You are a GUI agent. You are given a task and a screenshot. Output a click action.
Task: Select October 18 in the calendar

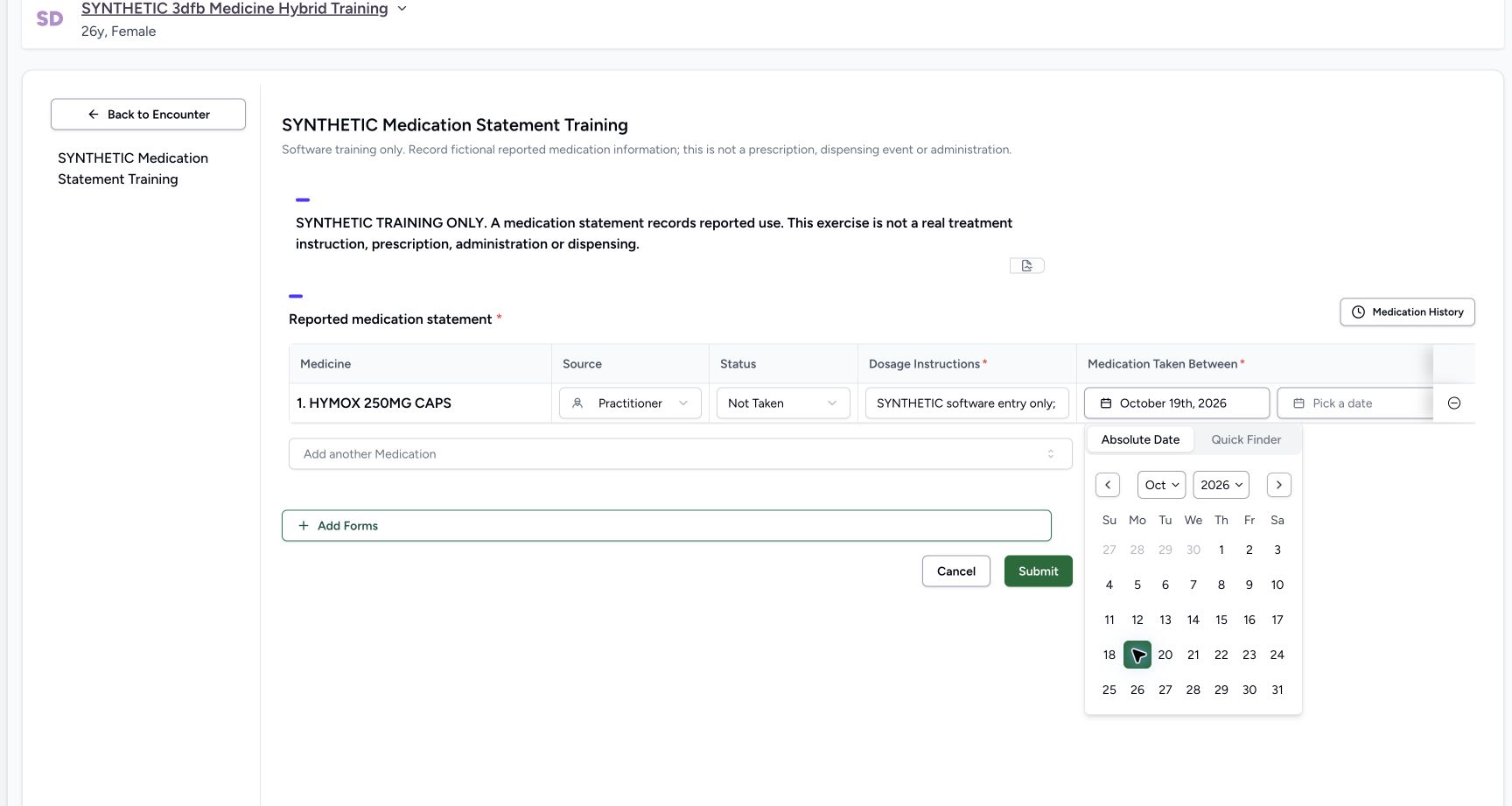coord(1109,655)
